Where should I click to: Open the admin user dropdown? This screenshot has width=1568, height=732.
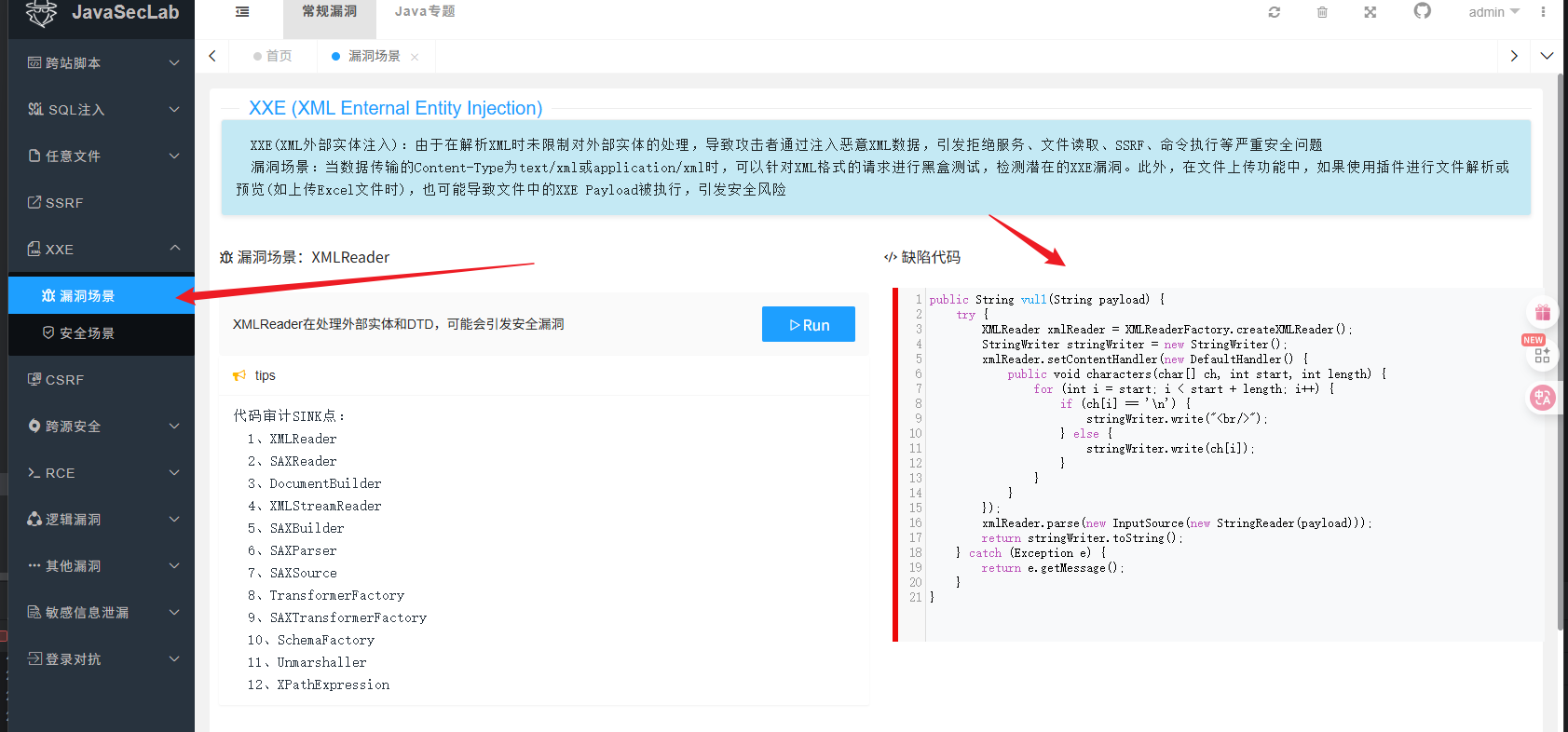click(1493, 12)
